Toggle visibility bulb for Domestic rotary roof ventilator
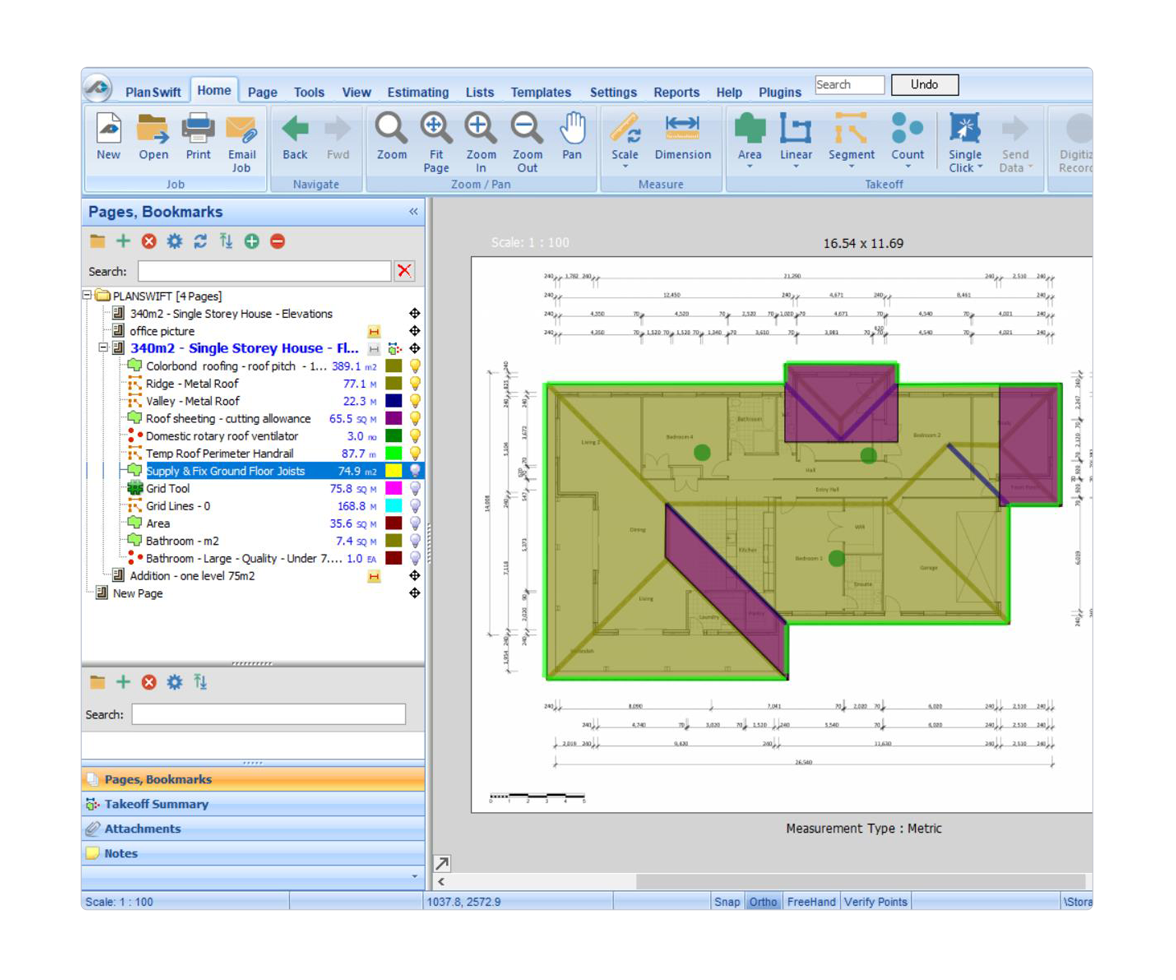The width and height of the screenshot is (1176, 980). [415, 436]
